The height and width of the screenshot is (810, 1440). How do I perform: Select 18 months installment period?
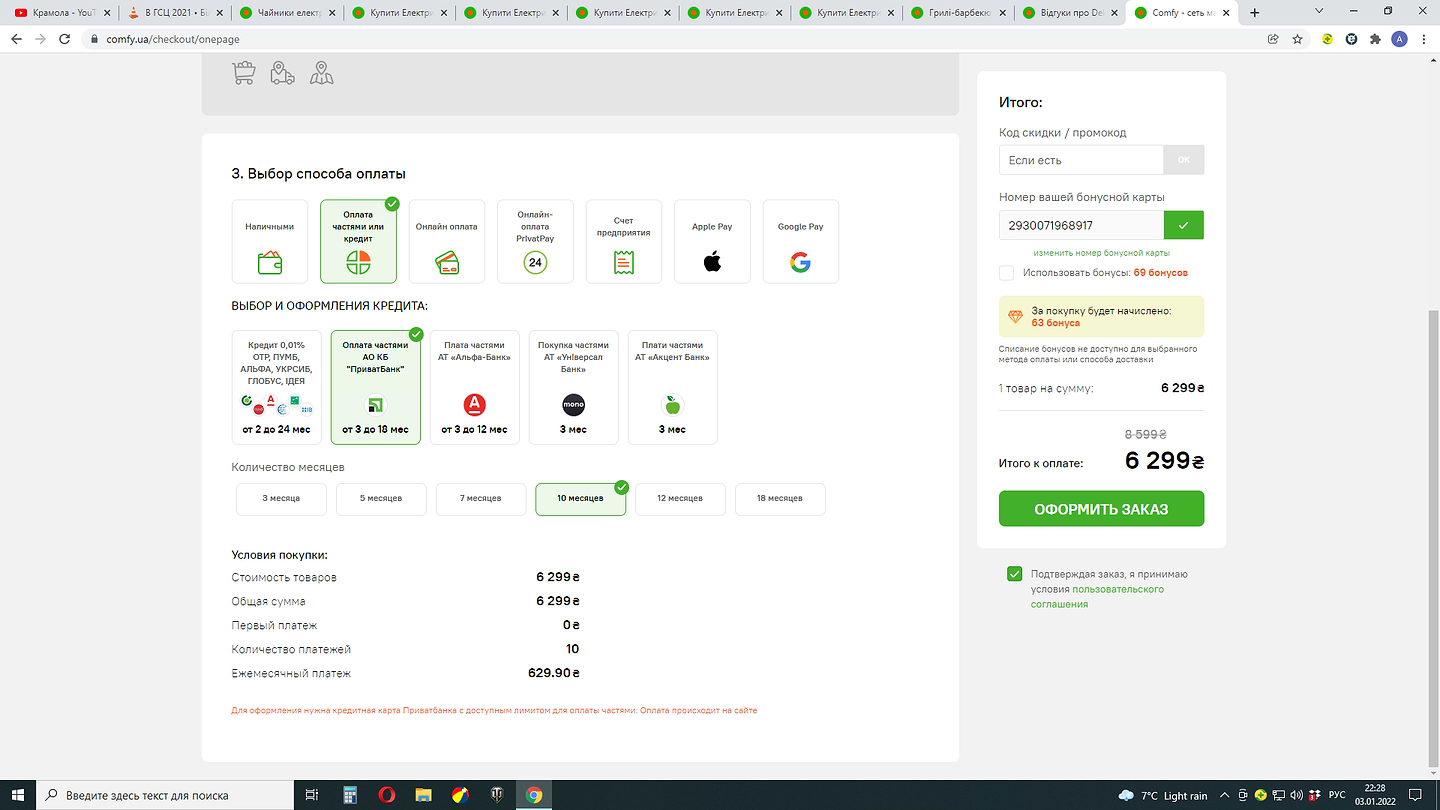pos(780,499)
